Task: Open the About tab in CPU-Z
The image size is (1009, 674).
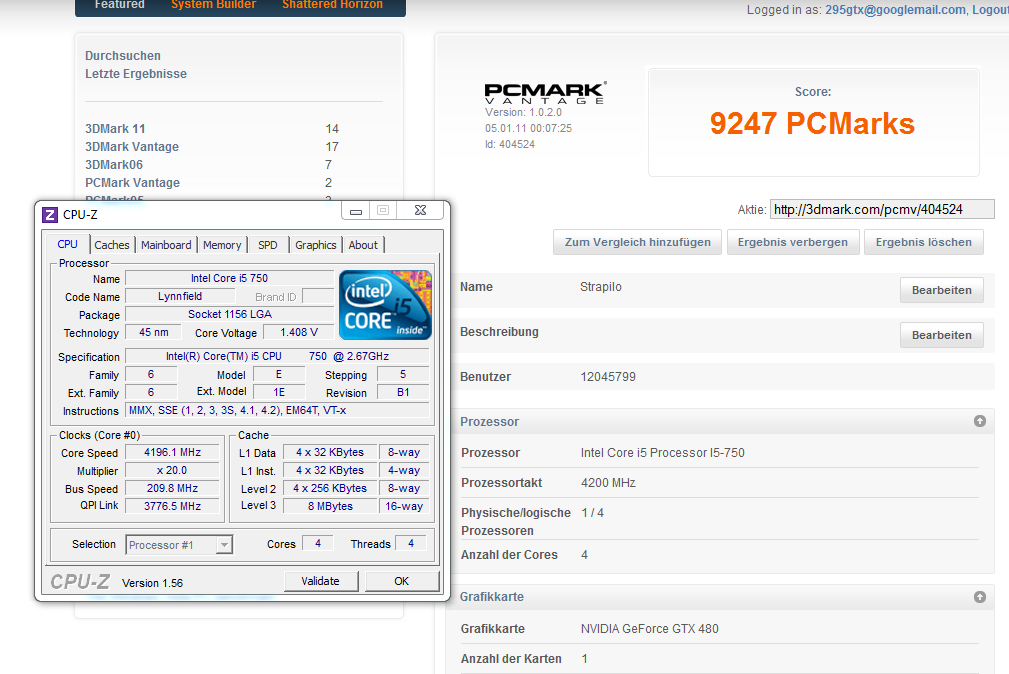Action: (x=363, y=245)
